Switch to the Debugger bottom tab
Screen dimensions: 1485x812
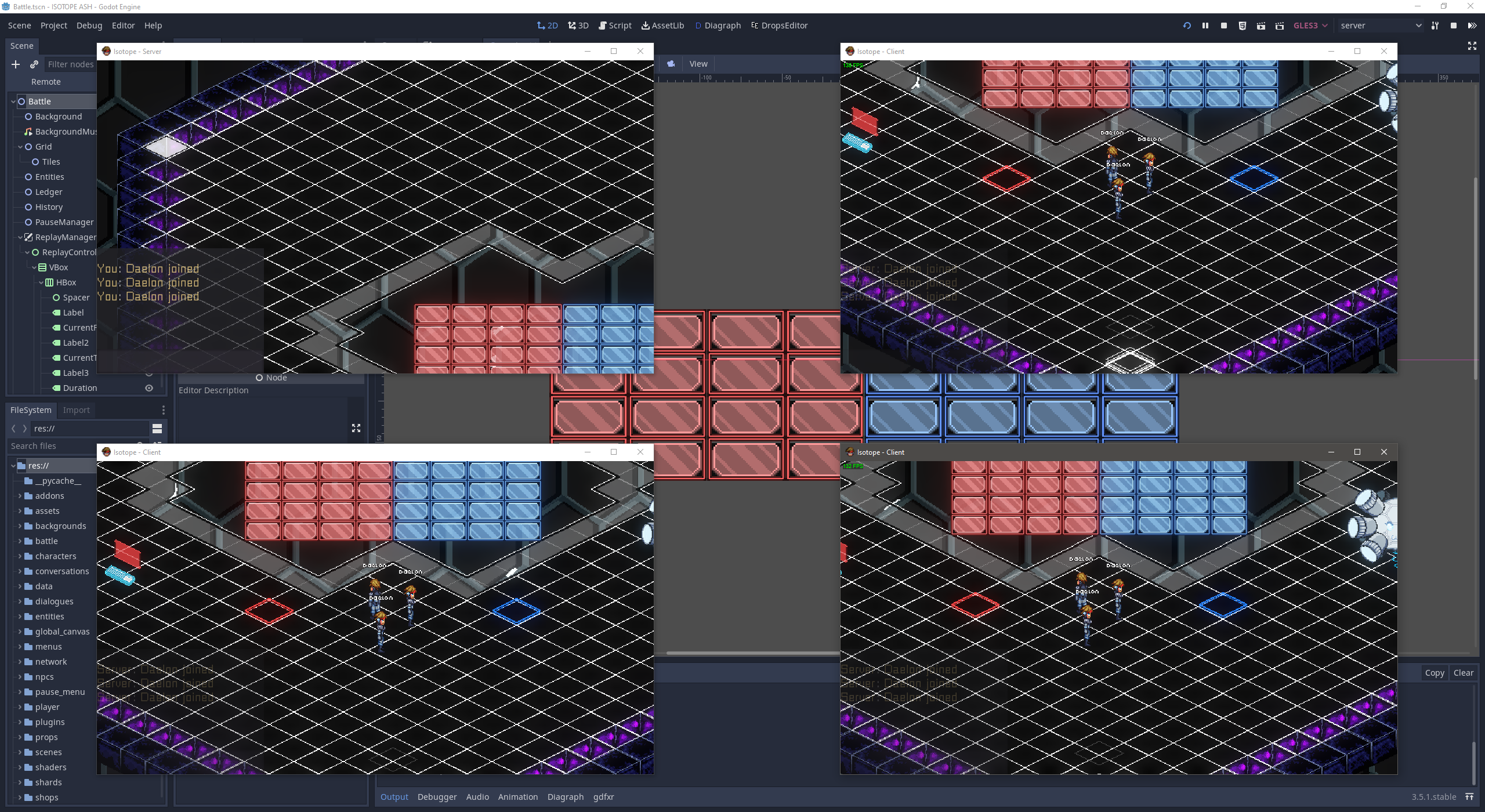coord(437,797)
